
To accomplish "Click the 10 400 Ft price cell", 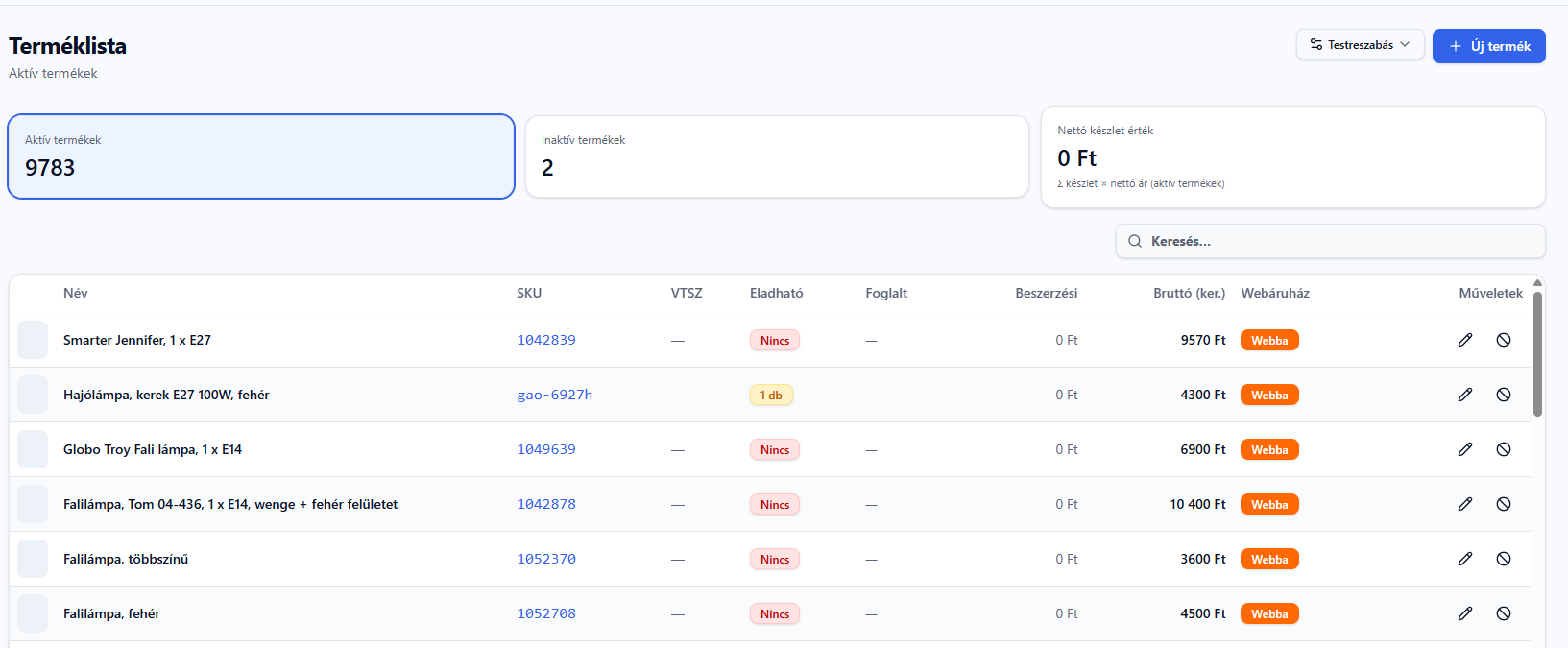I will point(1197,504).
